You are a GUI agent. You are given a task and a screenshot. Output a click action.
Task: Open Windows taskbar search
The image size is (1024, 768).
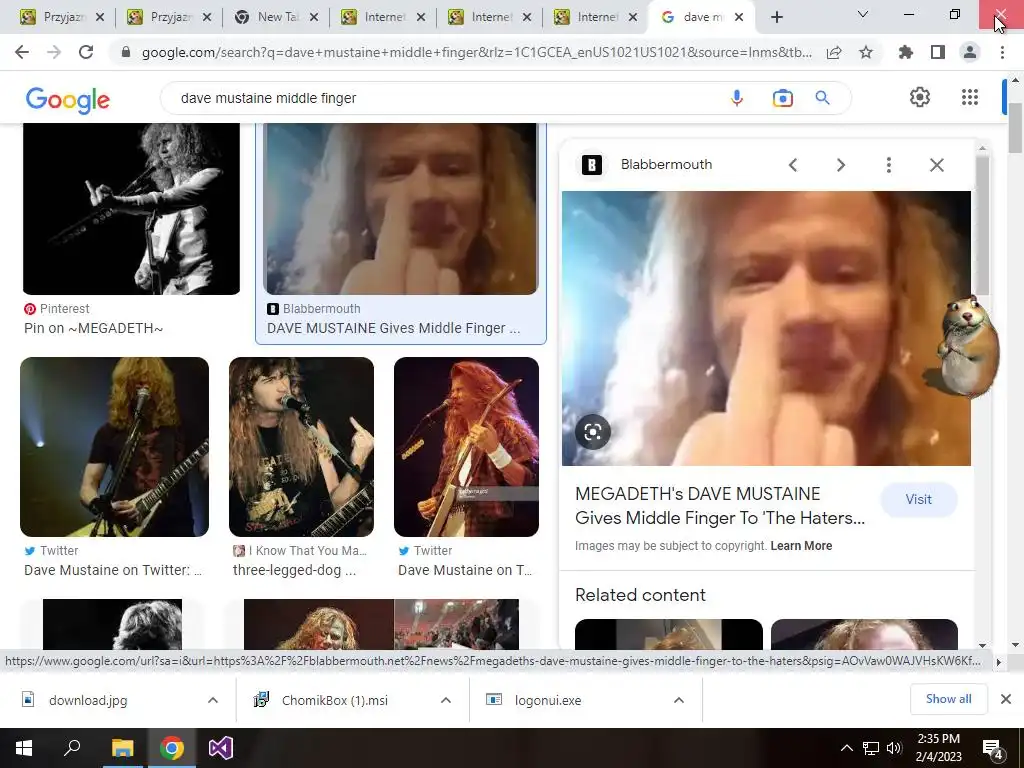[x=72, y=748]
